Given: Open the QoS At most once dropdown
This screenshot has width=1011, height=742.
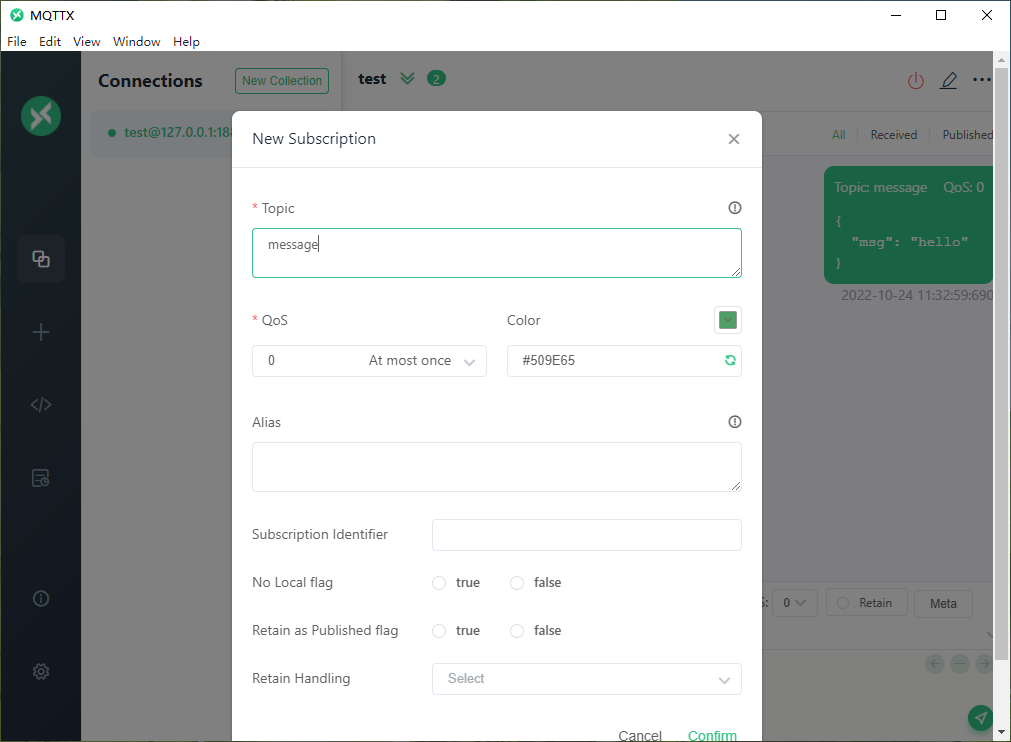Looking at the screenshot, I should tap(369, 361).
